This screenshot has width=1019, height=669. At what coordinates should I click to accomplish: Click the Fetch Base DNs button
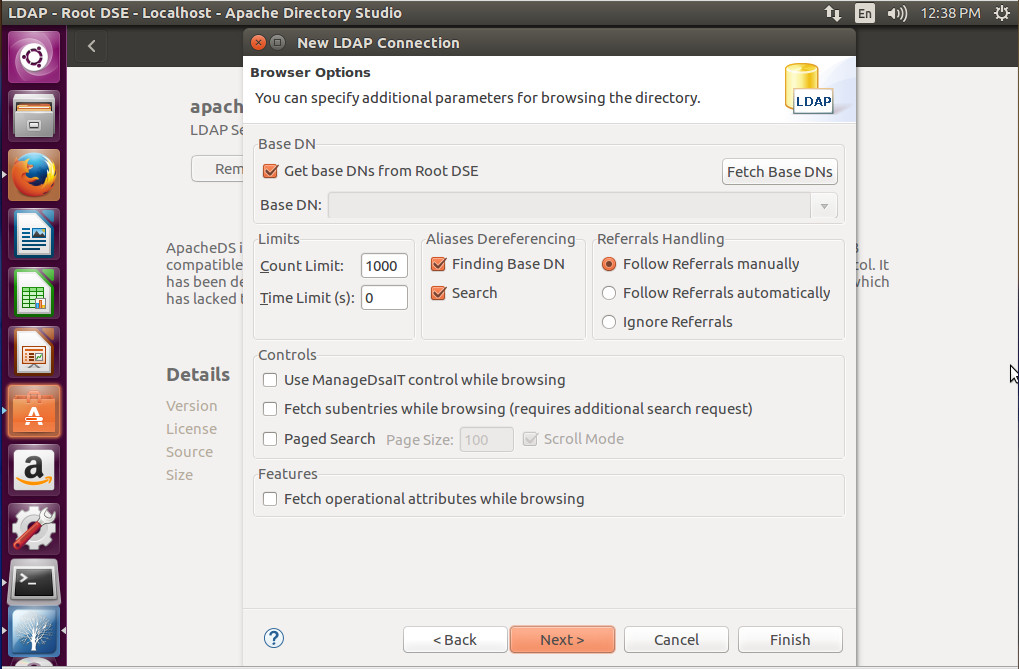tap(779, 172)
